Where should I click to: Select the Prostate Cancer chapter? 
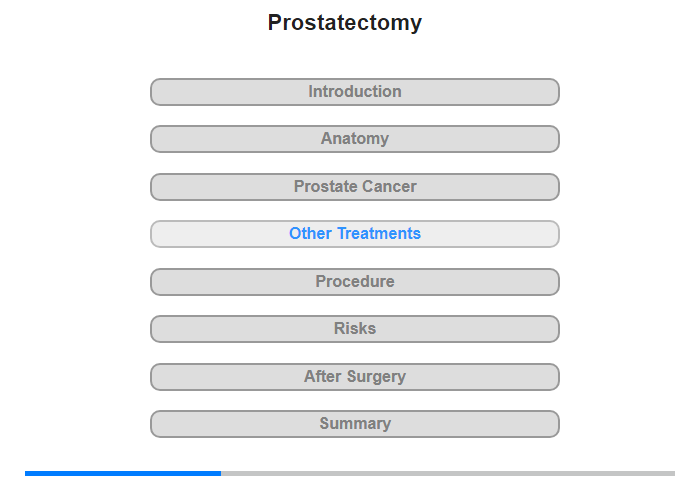click(x=354, y=187)
